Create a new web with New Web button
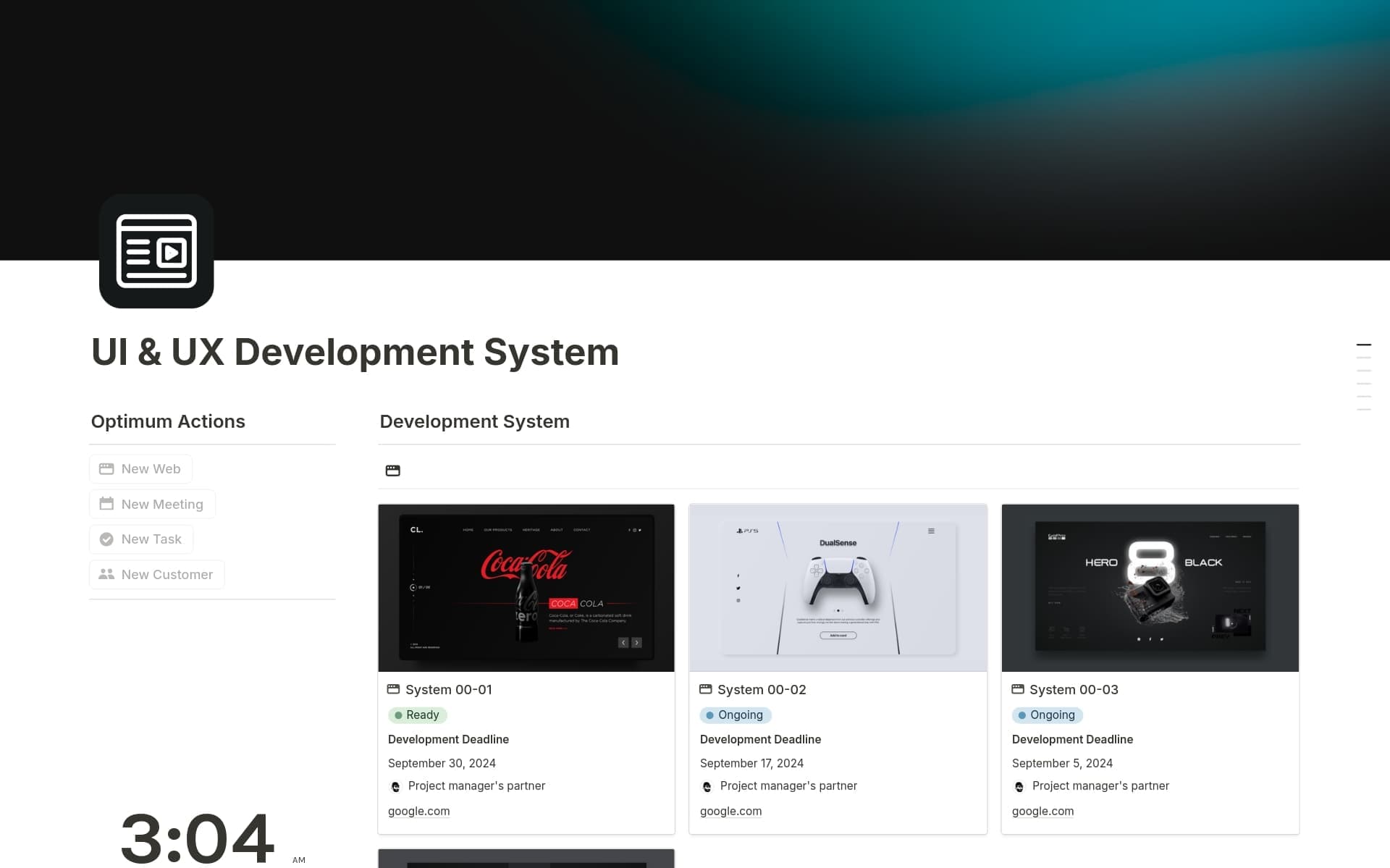Screen dimensions: 1390x868 (141, 469)
